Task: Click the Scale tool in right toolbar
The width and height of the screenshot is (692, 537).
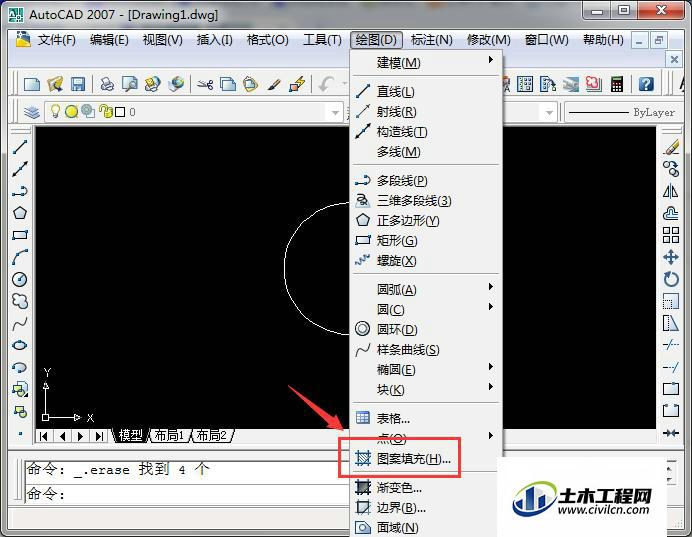Action: (671, 301)
